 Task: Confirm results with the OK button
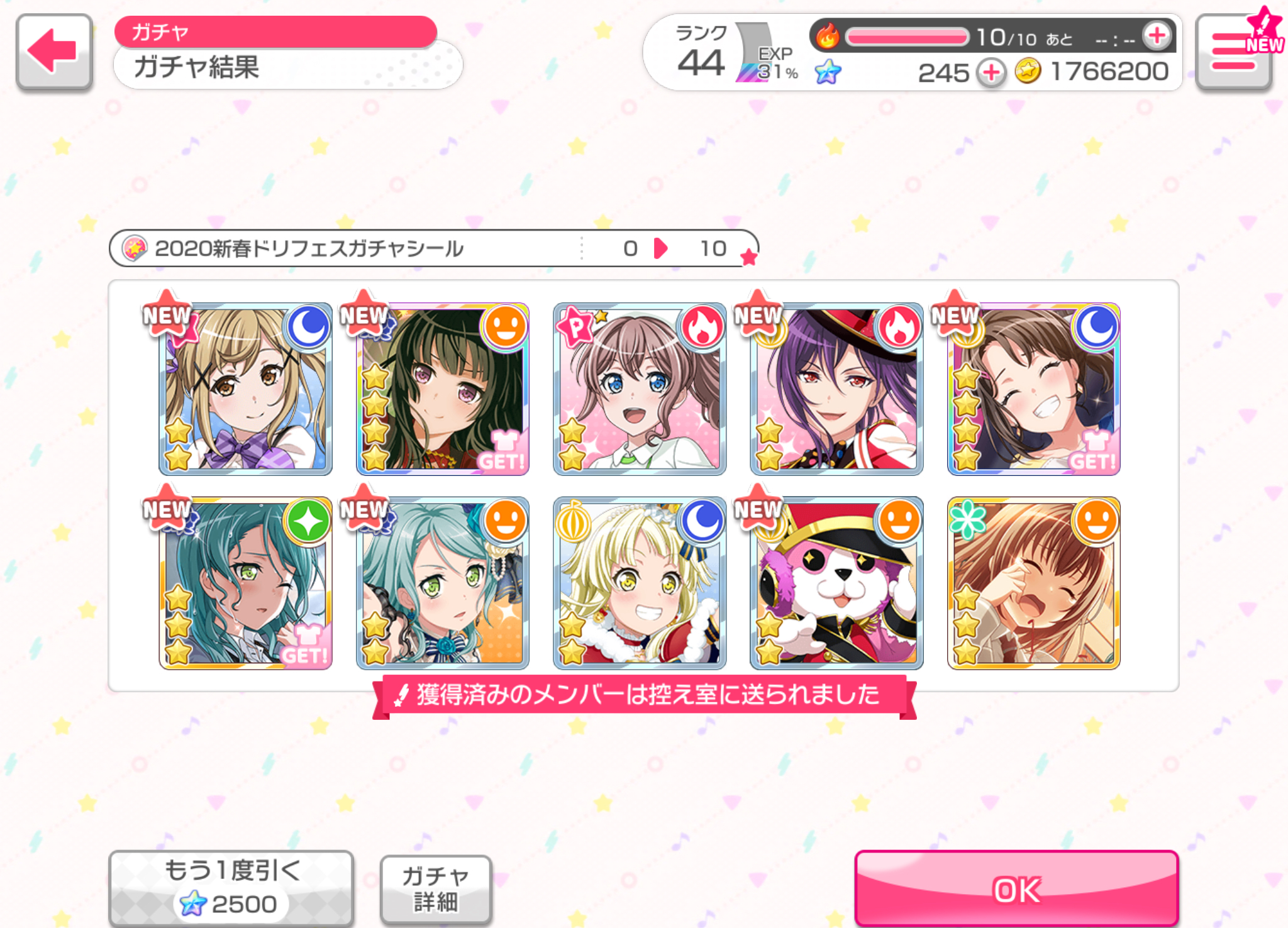(1016, 888)
